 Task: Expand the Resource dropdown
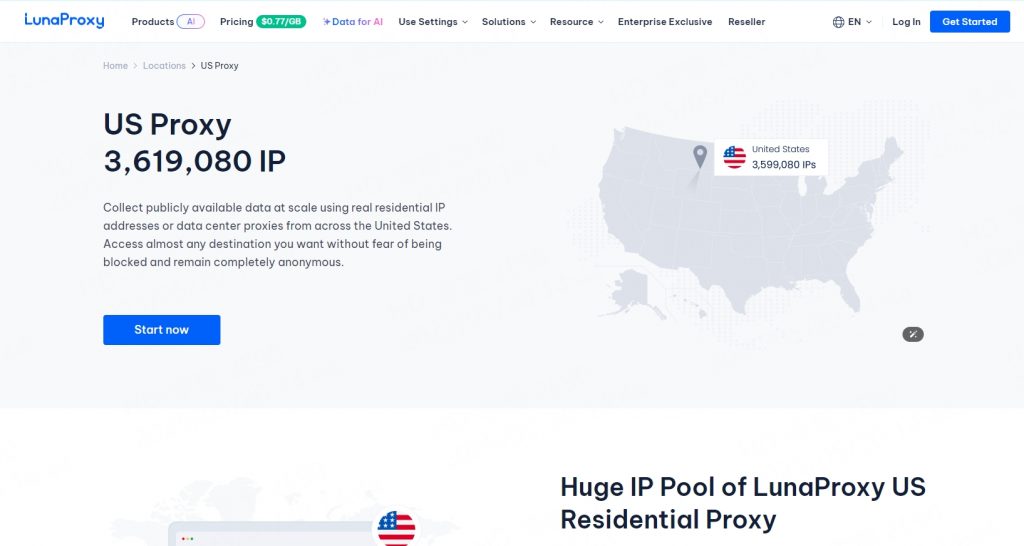576,22
